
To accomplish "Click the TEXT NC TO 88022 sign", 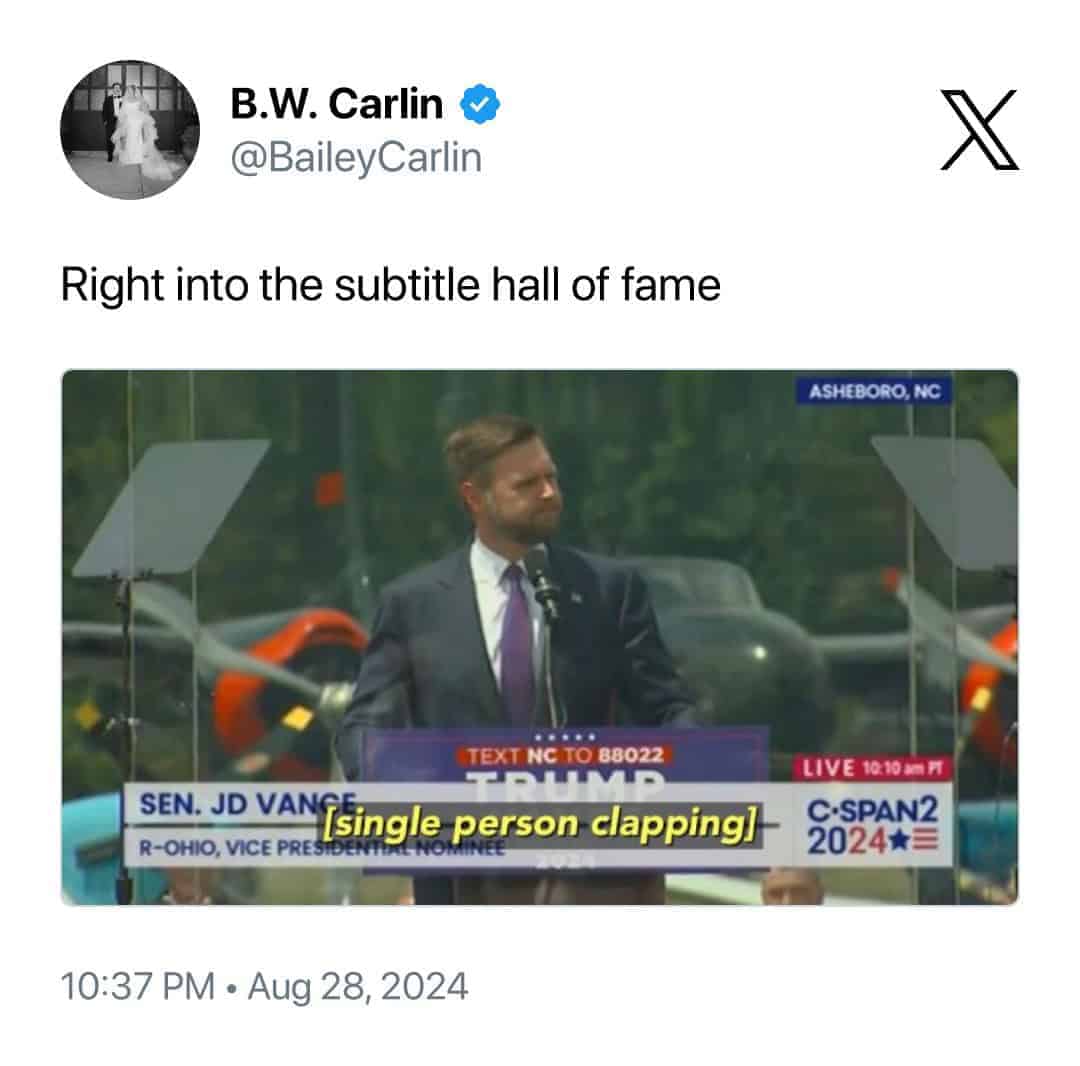I will click(x=565, y=755).
